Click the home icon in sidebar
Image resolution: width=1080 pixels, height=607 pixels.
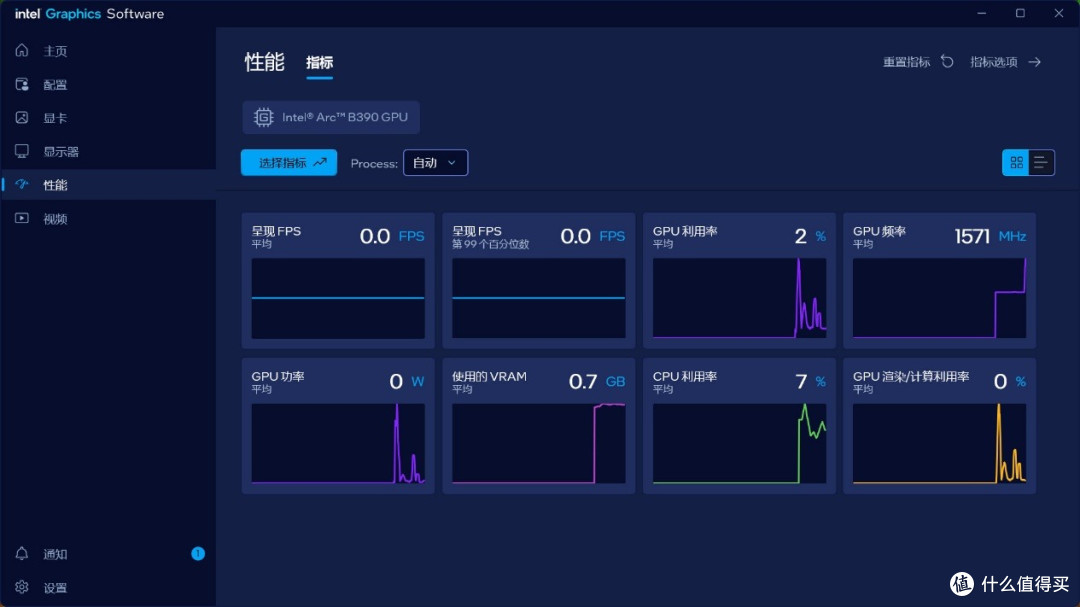click(22, 50)
